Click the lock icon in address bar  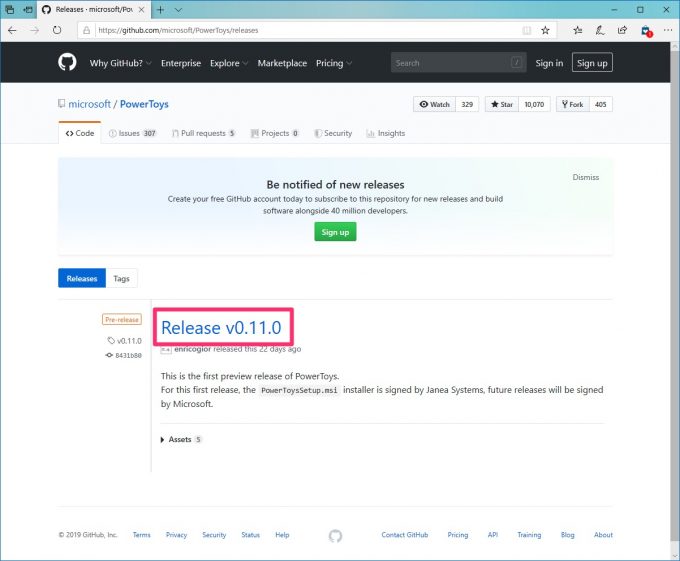pos(87,30)
